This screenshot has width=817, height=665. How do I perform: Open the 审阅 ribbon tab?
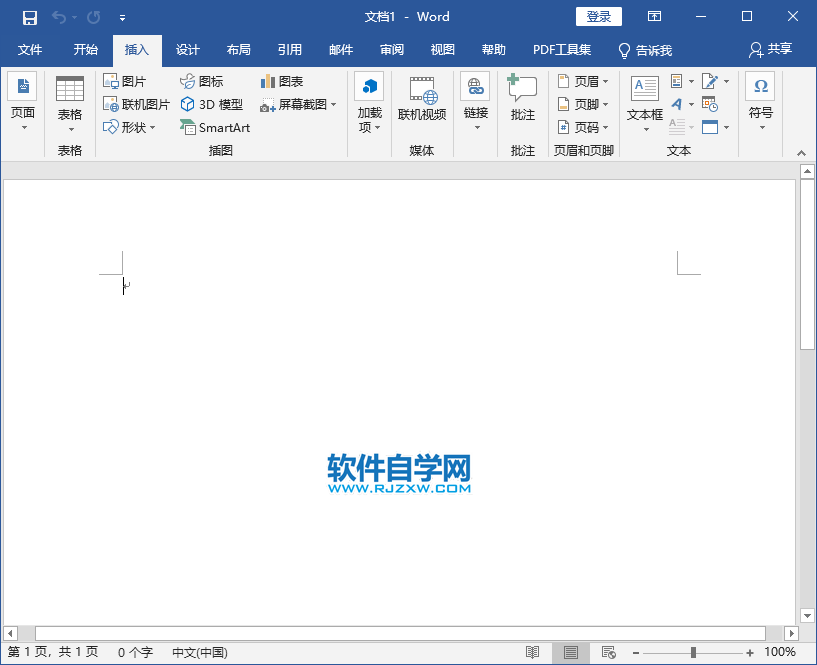(391, 50)
